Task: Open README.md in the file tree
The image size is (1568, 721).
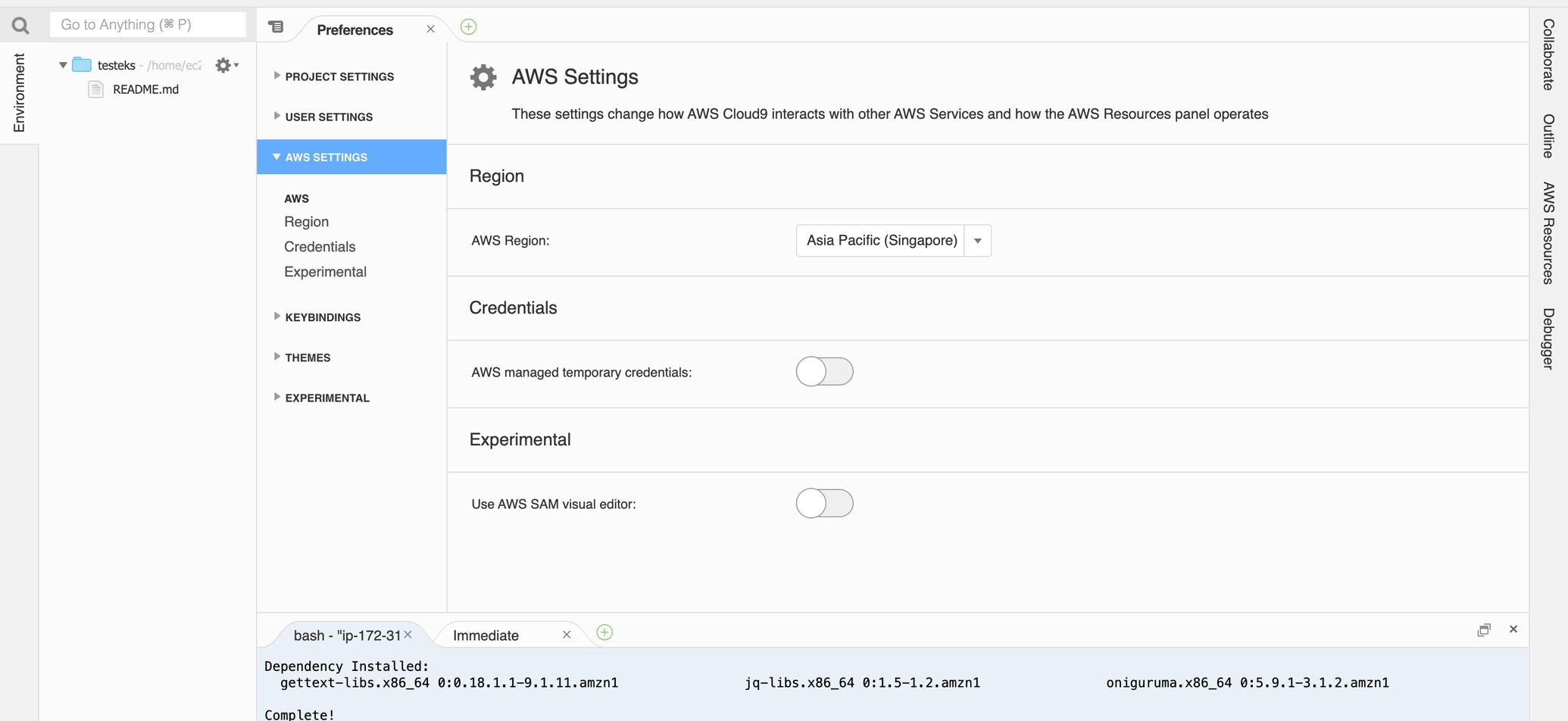Action: click(145, 89)
